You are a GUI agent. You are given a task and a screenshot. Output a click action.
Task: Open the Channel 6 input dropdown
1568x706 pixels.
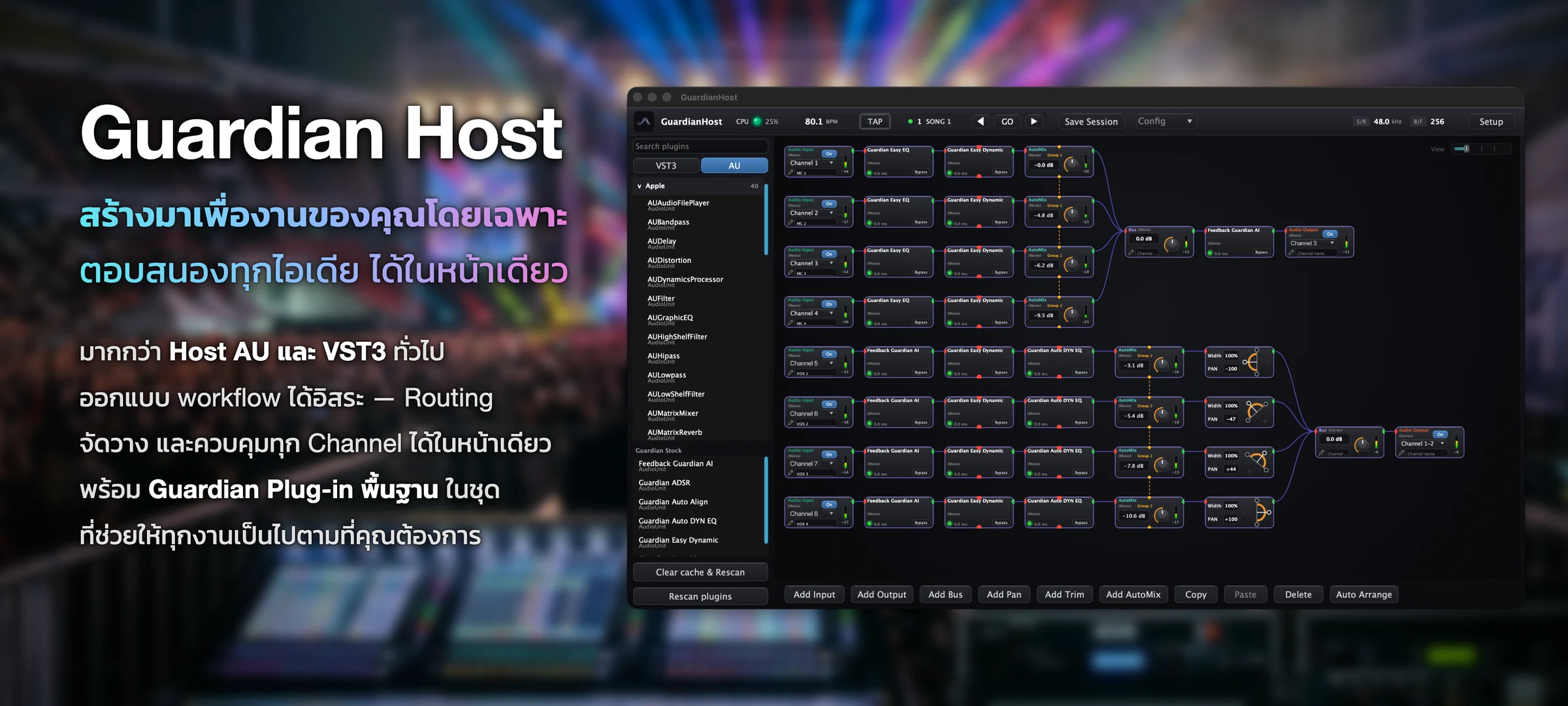[811, 414]
